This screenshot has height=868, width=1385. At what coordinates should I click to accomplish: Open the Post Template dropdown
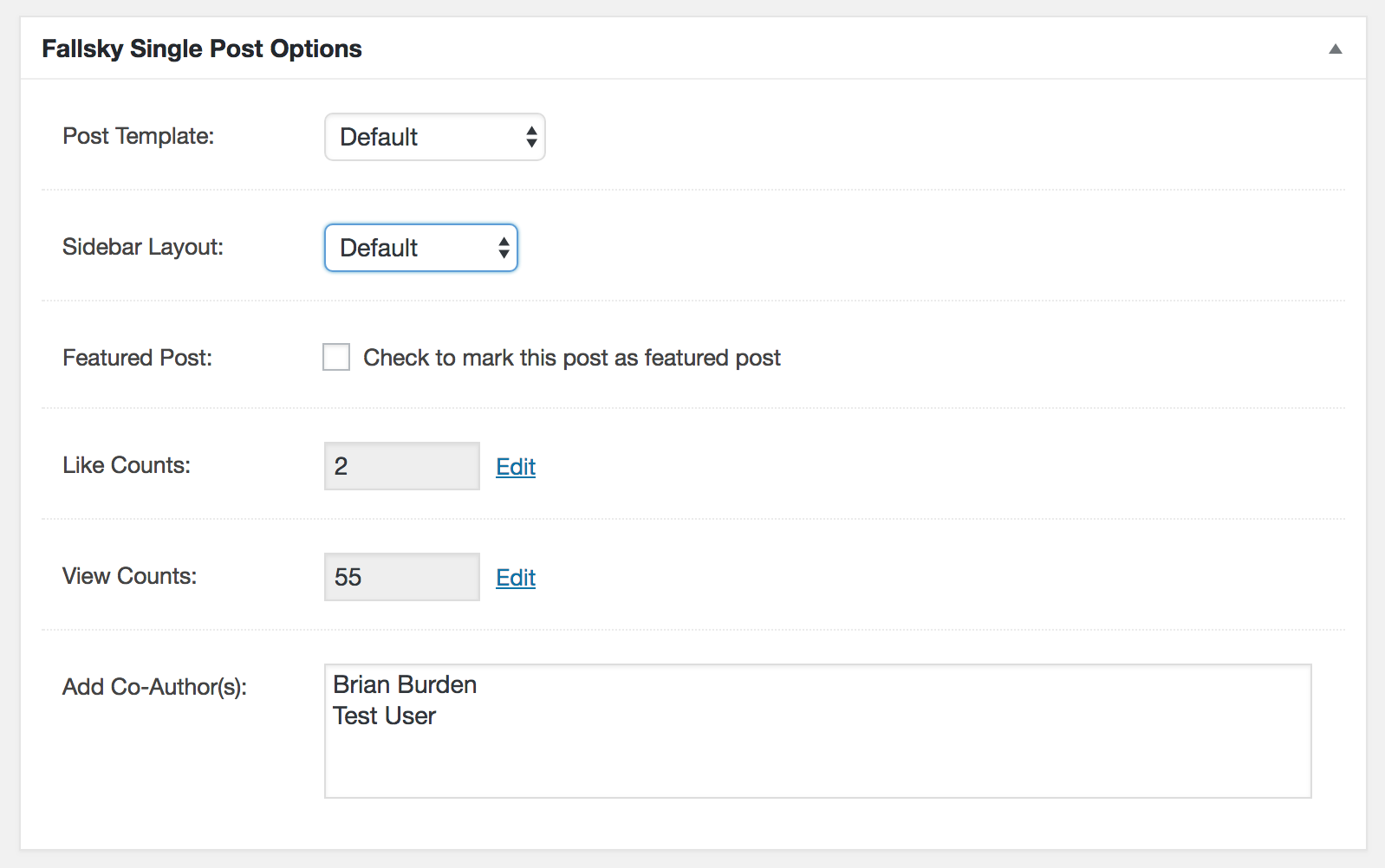[x=433, y=136]
